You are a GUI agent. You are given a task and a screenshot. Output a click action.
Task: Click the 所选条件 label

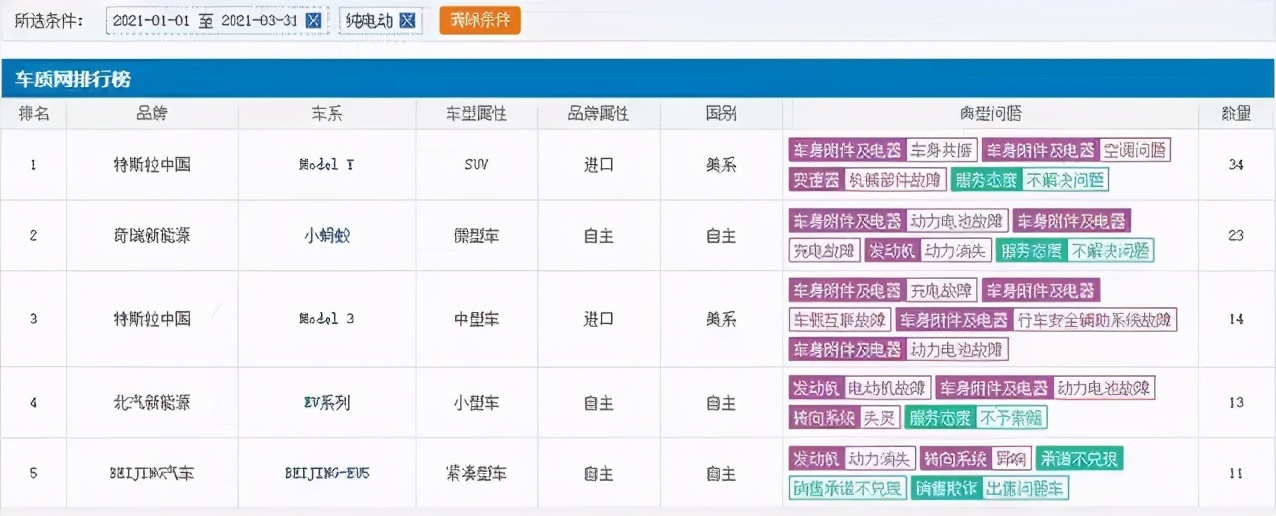tap(49, 21)
